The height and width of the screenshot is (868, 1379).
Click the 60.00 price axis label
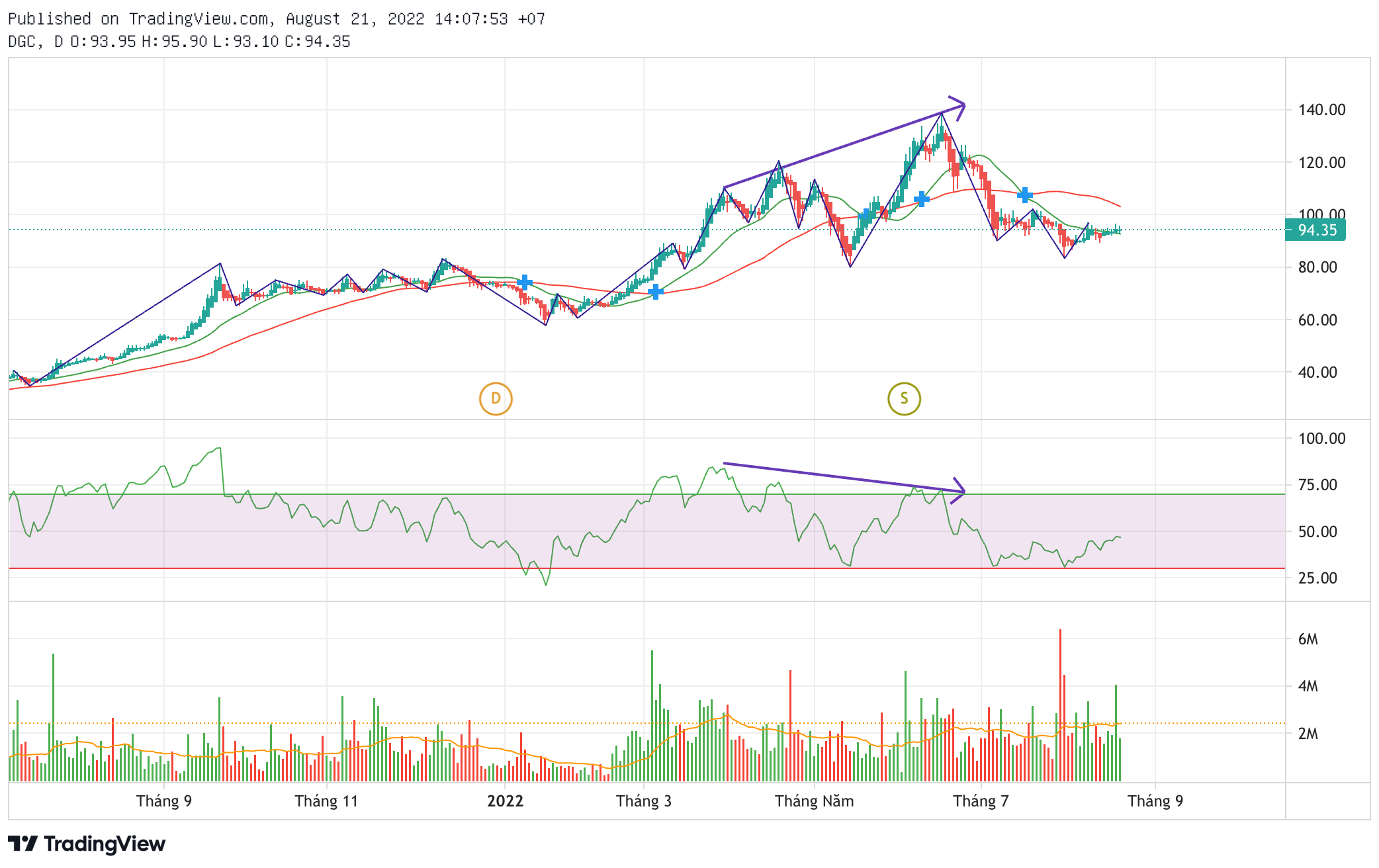tap(1317, 320)
